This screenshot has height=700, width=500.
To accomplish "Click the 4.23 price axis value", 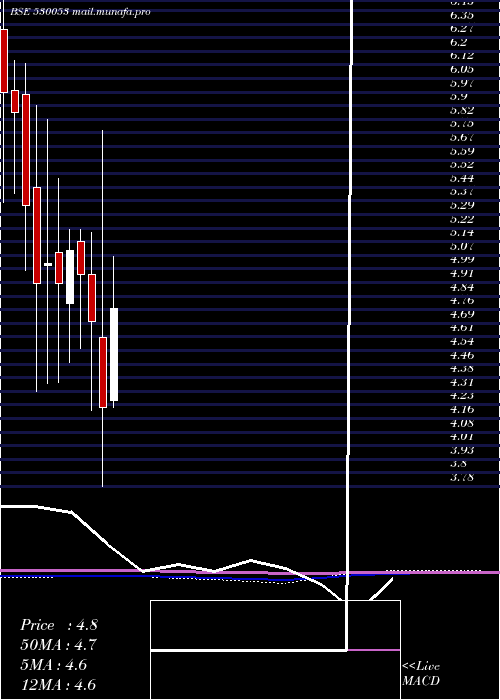I will [x=462, y=396].
